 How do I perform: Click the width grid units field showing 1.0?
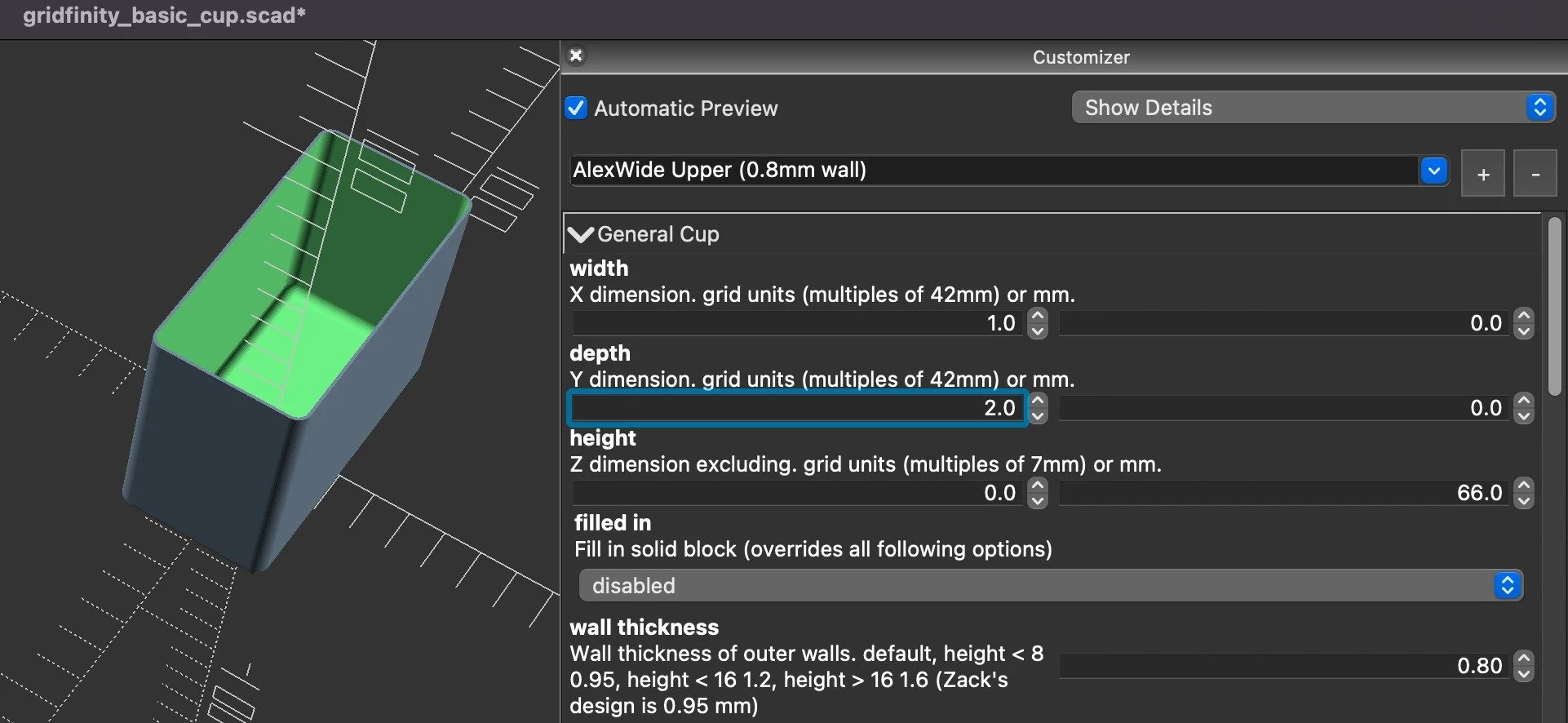click(x=797, y=323)
